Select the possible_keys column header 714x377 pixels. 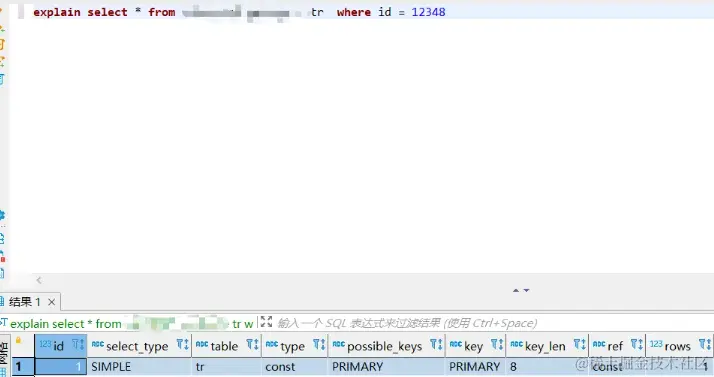click(x=386, y=346)
